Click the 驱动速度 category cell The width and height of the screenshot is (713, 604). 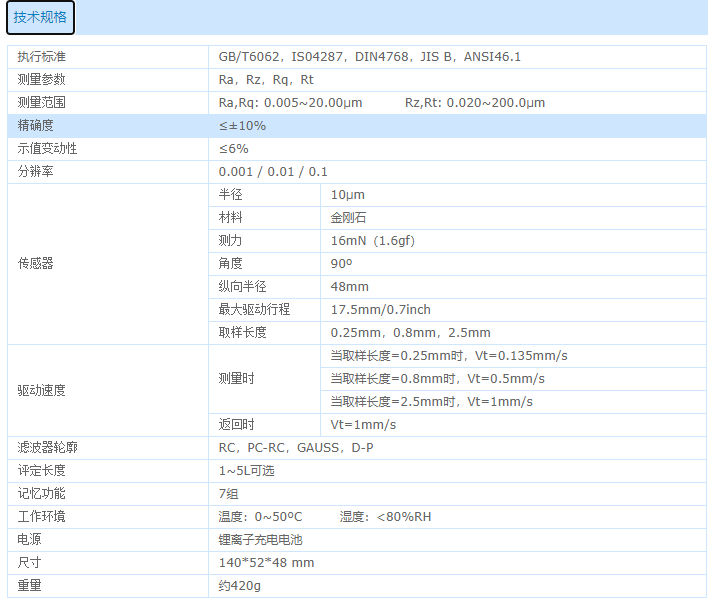tap(42, 390)
